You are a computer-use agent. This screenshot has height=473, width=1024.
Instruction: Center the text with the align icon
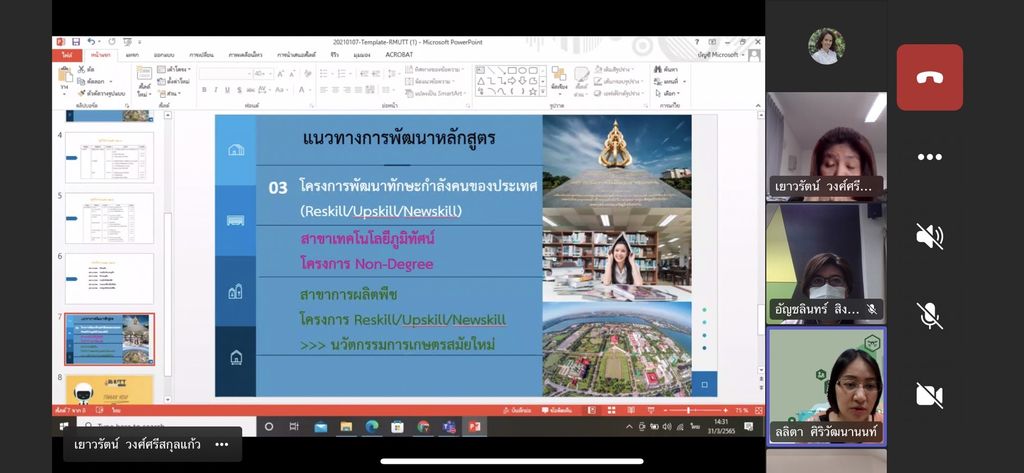336,90
